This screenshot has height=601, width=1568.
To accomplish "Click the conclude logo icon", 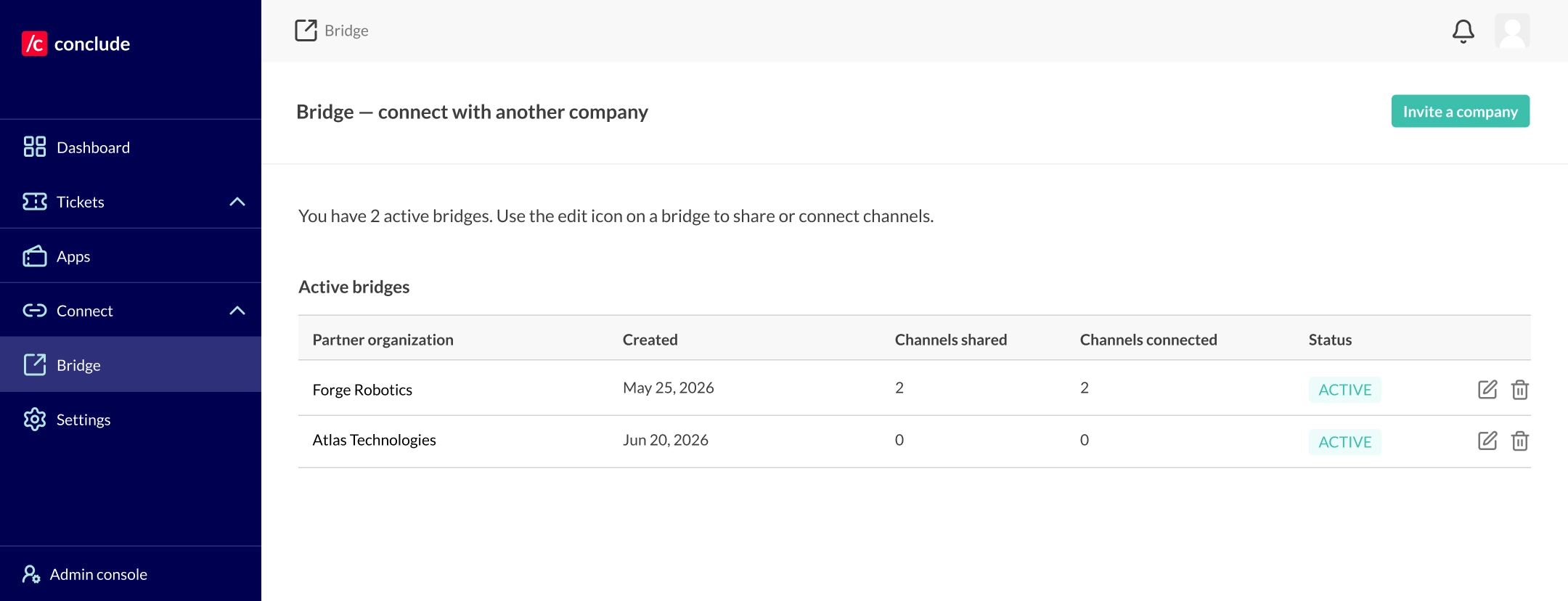I will pyautogui.click(x=34, y=44).
